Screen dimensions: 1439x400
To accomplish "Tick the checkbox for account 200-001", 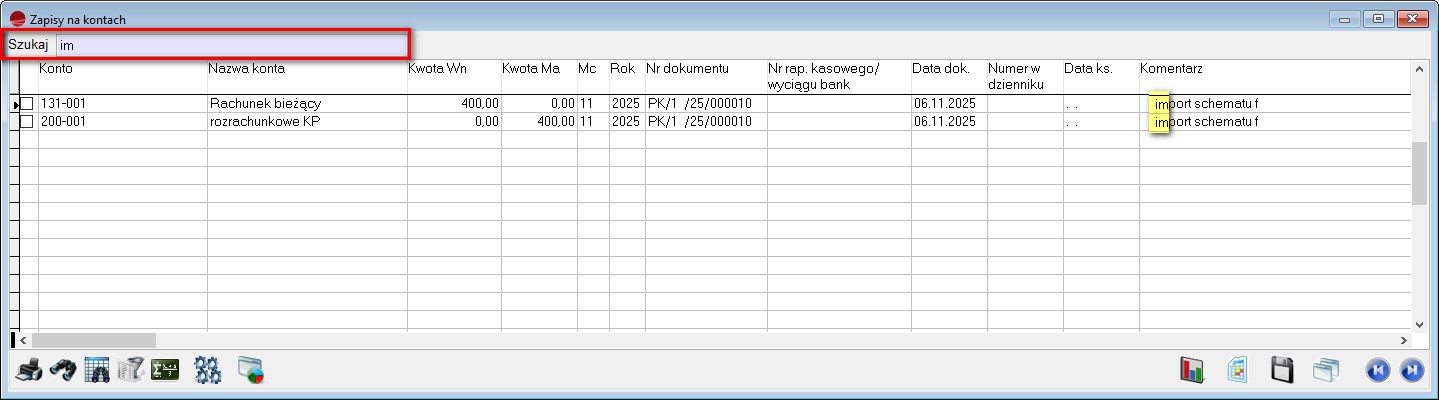I will tap(27, 122).
